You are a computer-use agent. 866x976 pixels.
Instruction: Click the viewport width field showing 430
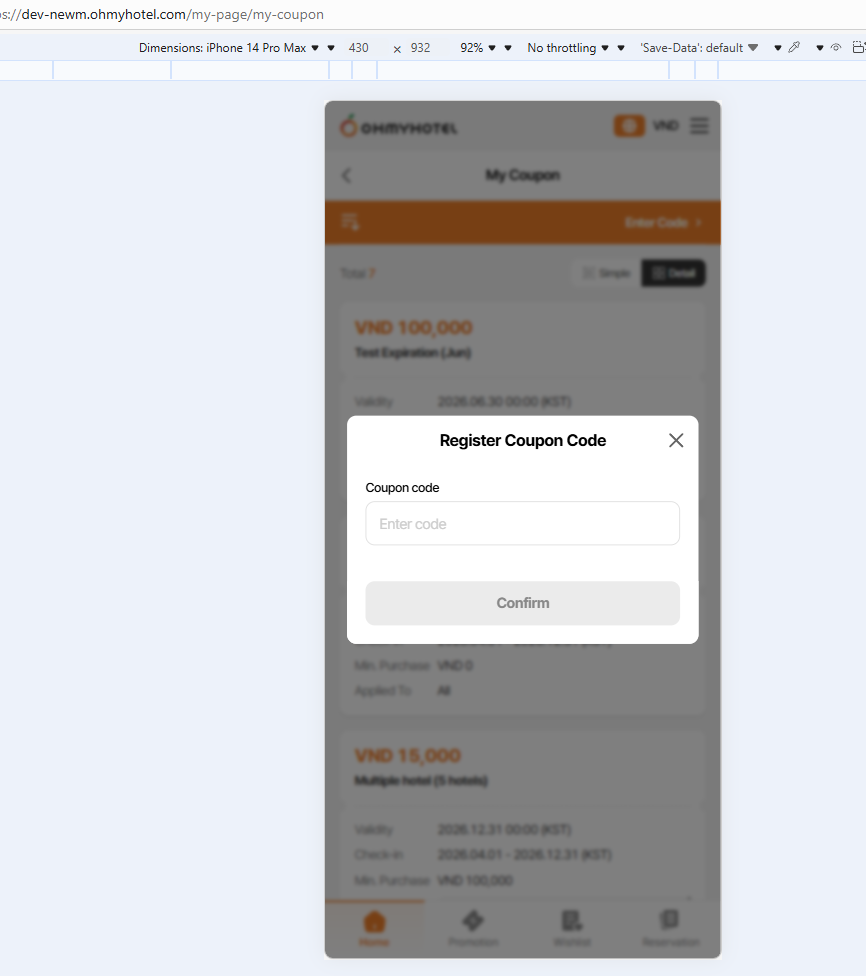359,48
